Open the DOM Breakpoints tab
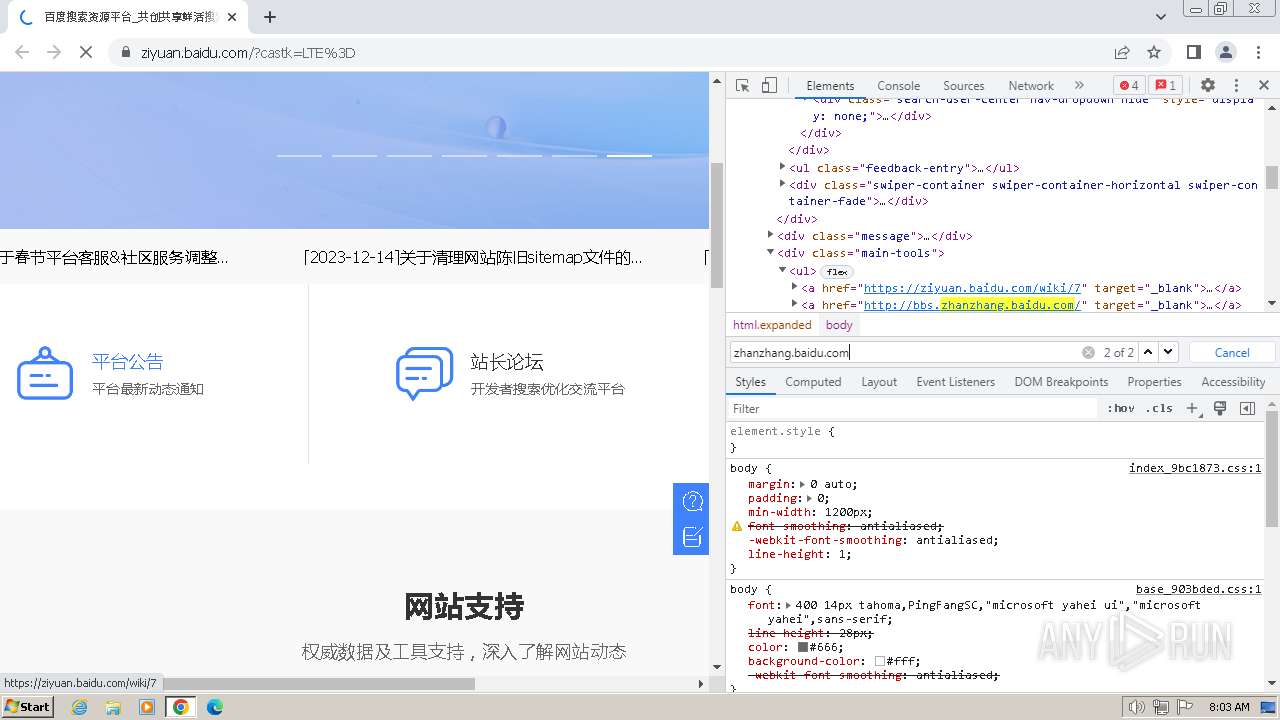The image size is (1280, 720). click(x=1061, y=382)
